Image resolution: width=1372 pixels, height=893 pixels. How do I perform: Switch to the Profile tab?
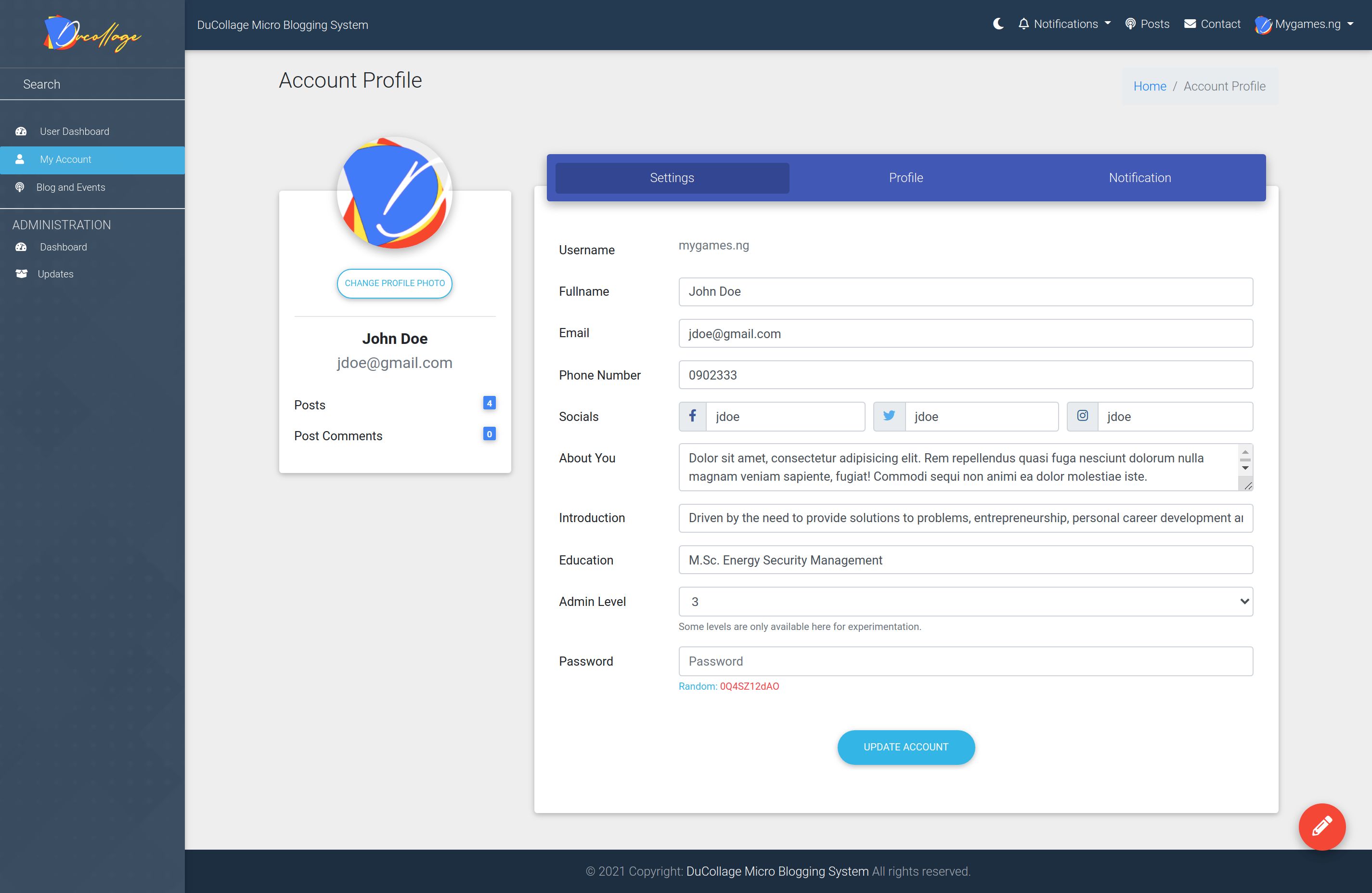pos(906,178)
